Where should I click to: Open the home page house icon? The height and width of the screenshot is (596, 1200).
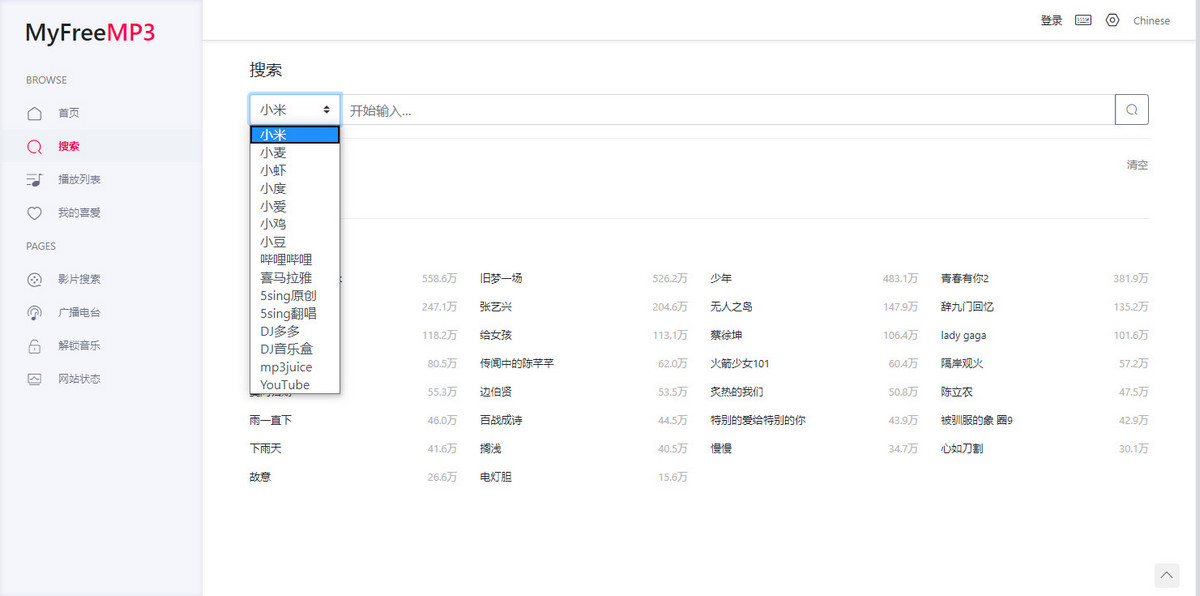click(x=35, y=113)
